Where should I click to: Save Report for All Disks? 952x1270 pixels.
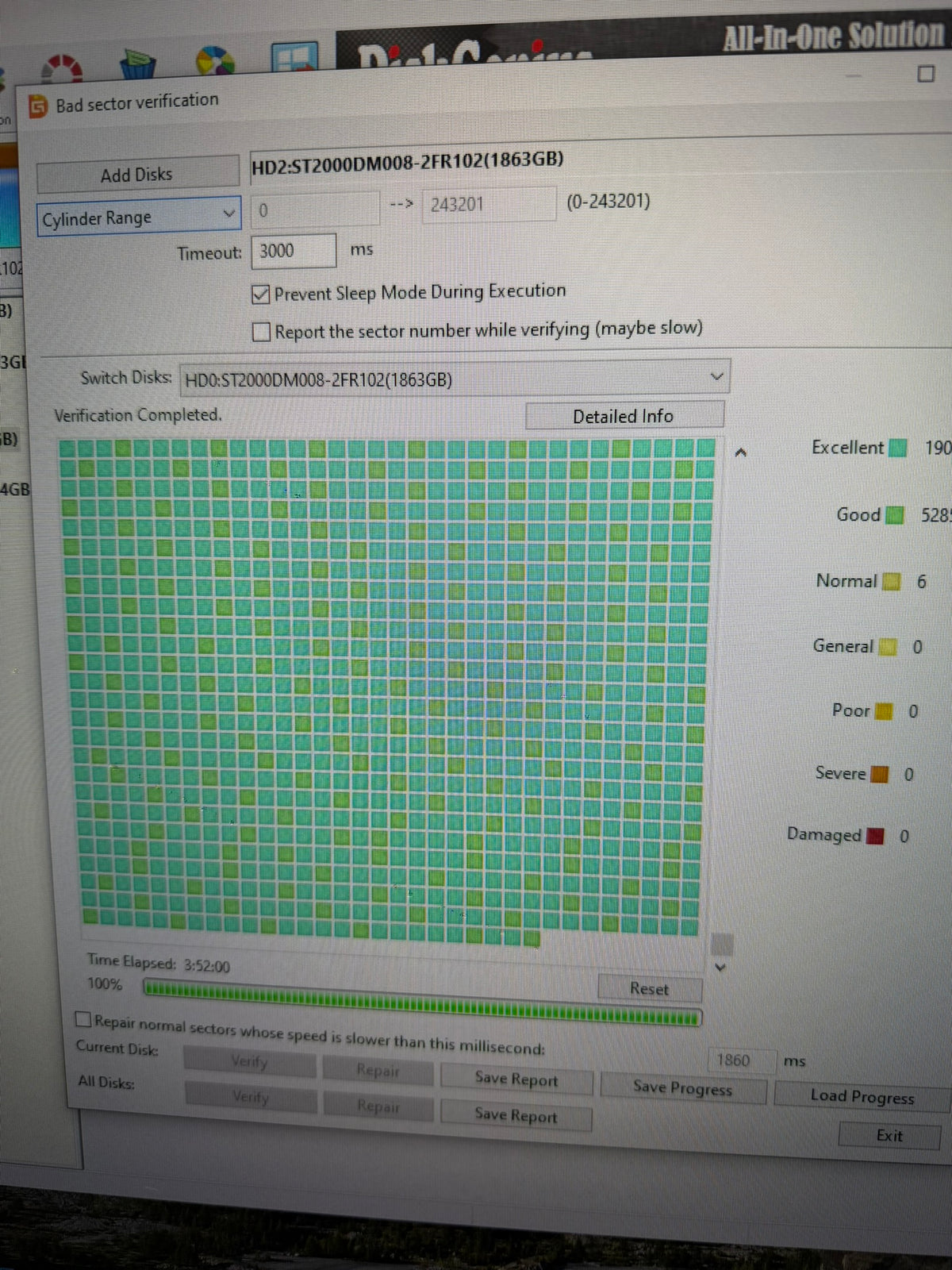(x=516, y=1115)
